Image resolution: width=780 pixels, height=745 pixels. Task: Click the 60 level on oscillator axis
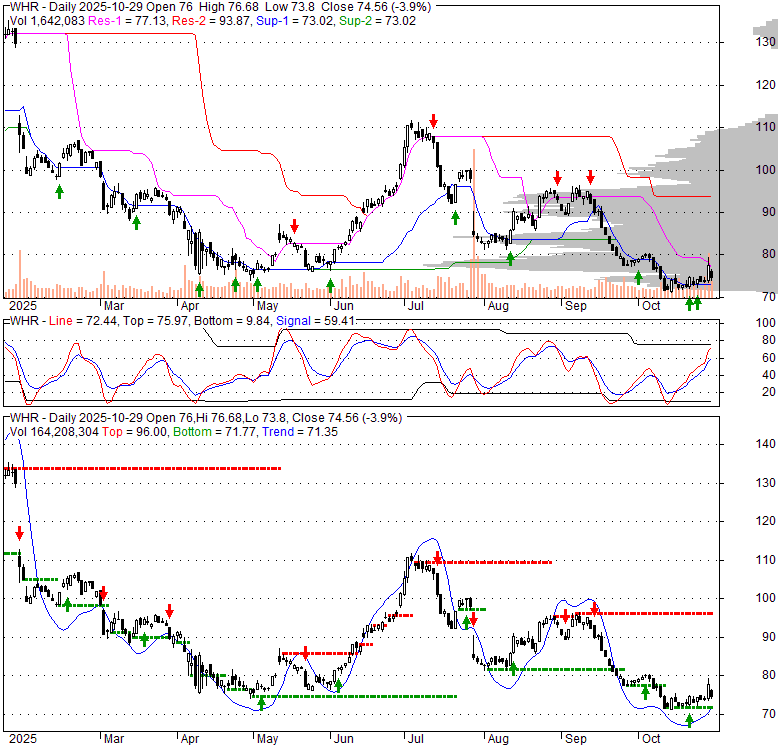tap(769, 358)
